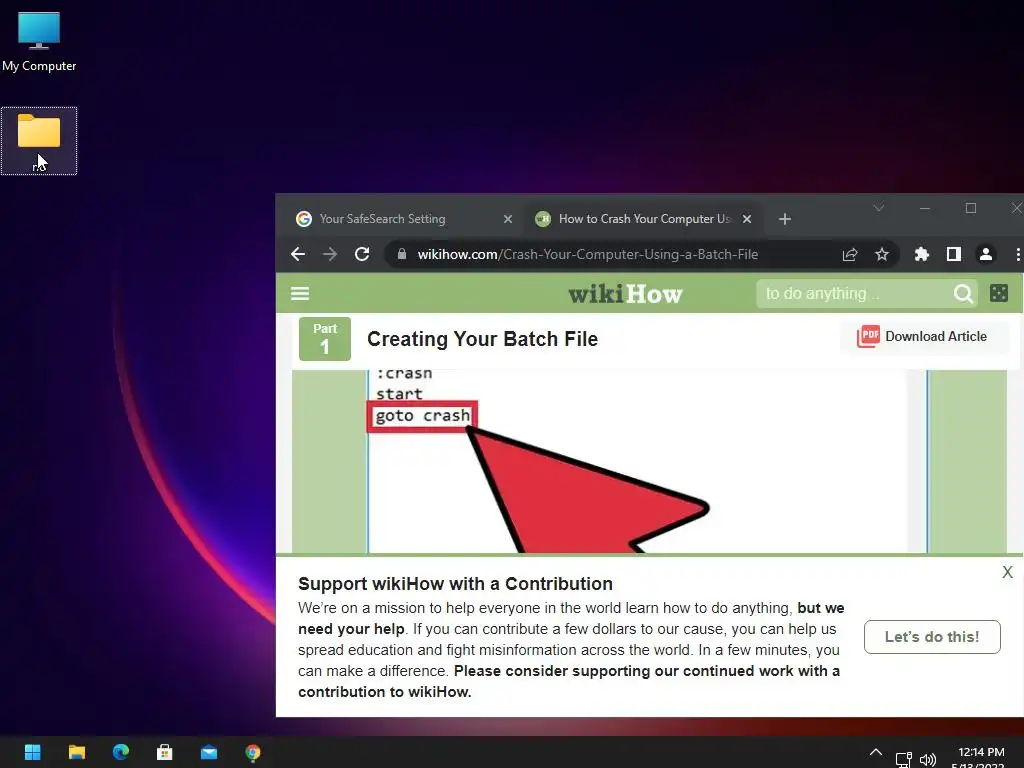Go to the wikiHow home logo

pos(625,294)
